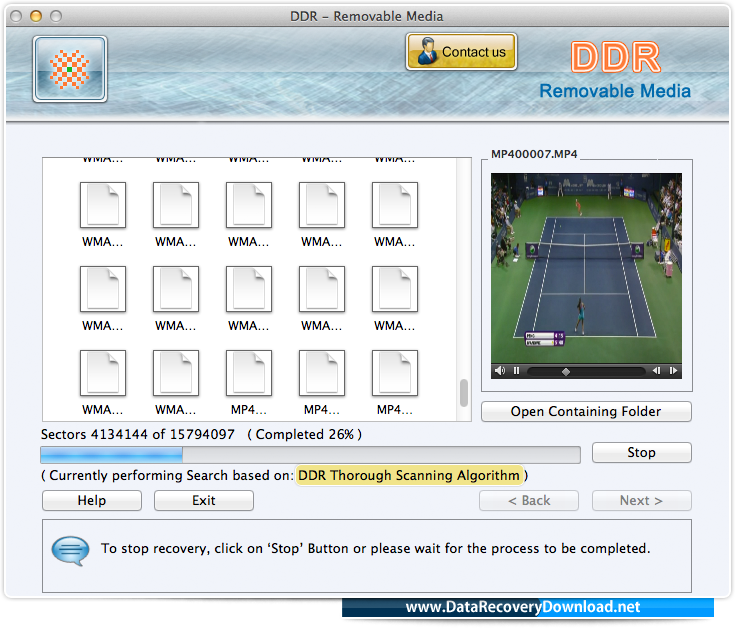
Task: Click the Sectors 4134144 of 15794097 status text
Action: point(137,434)
